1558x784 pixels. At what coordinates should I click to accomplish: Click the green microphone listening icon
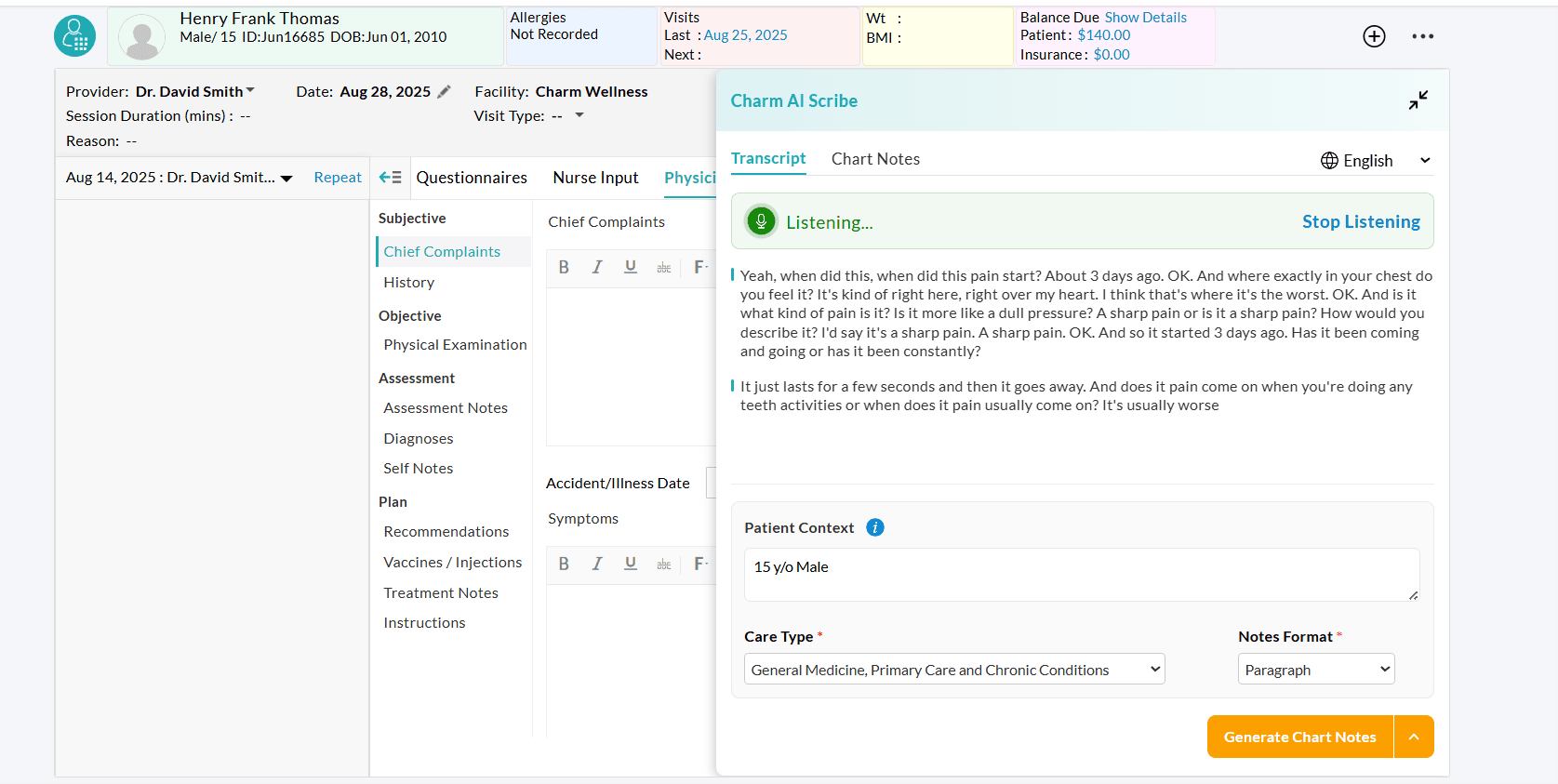click(x=761, y=221)
